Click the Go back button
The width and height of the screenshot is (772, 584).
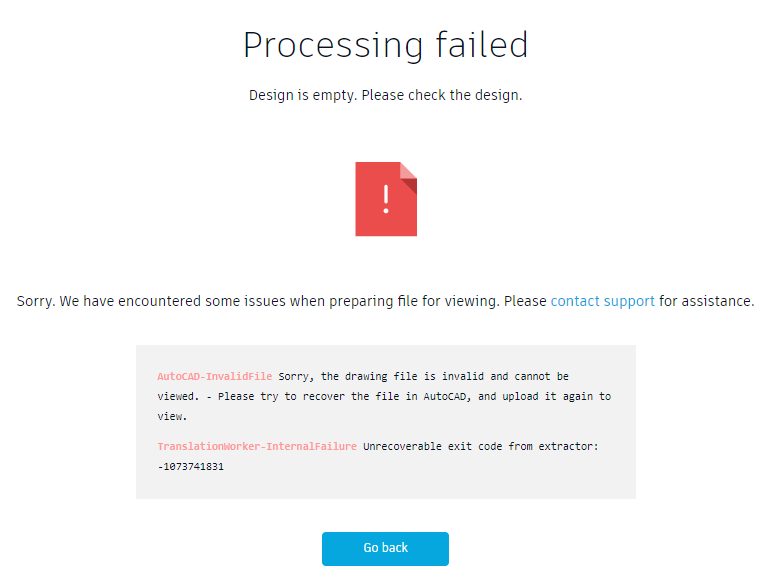click(x=385, y=548)
